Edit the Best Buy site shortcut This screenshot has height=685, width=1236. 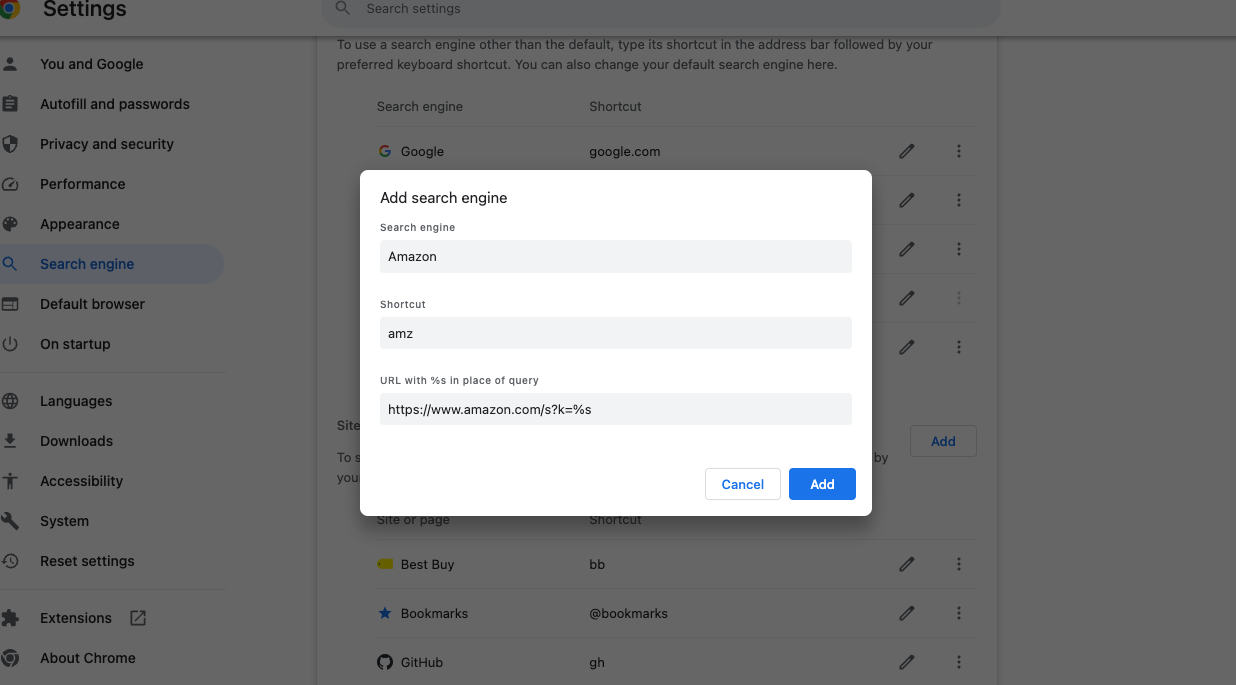tap(906, 564)
